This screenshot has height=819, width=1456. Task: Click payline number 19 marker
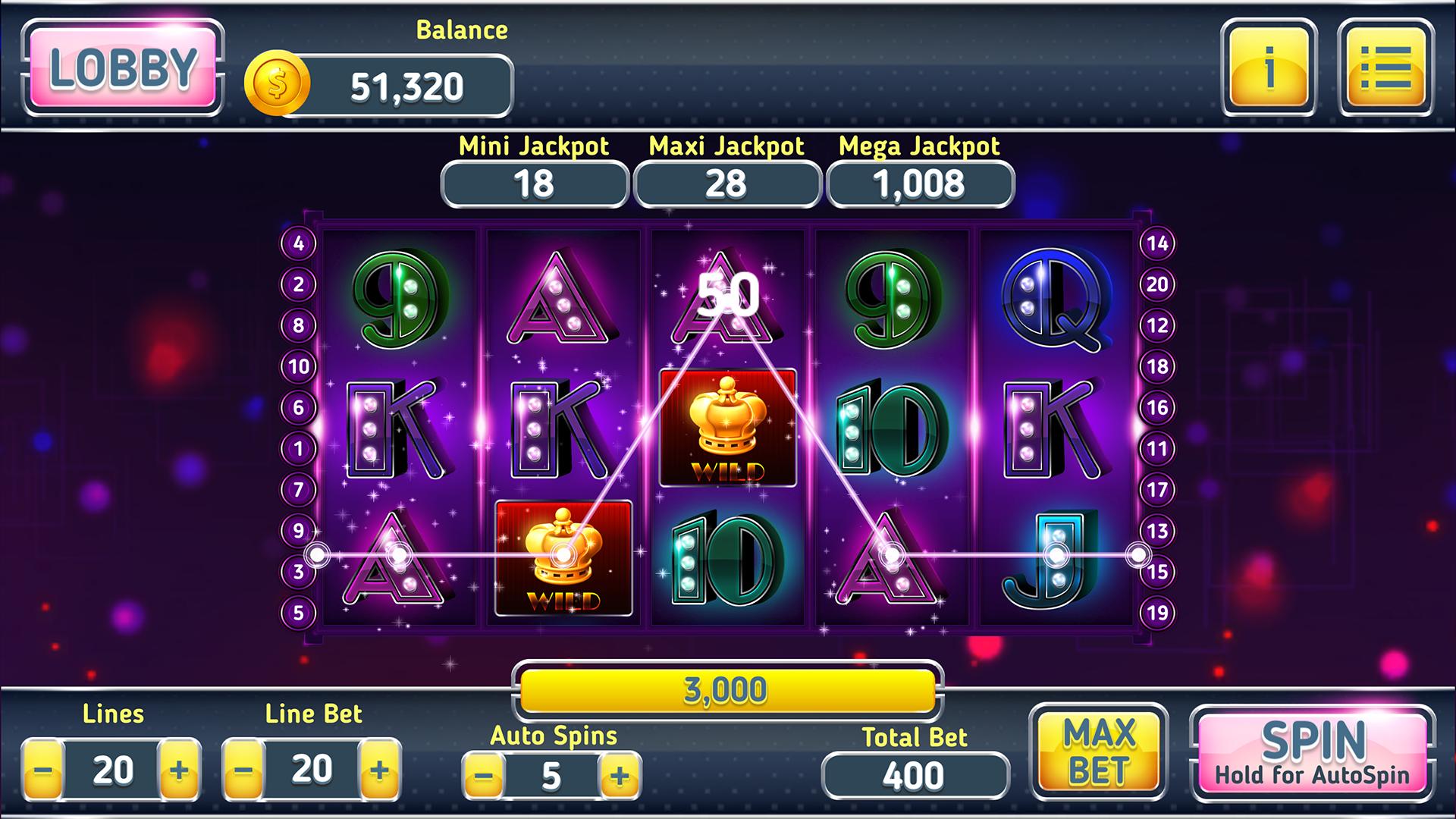[x=1157, y=612]
